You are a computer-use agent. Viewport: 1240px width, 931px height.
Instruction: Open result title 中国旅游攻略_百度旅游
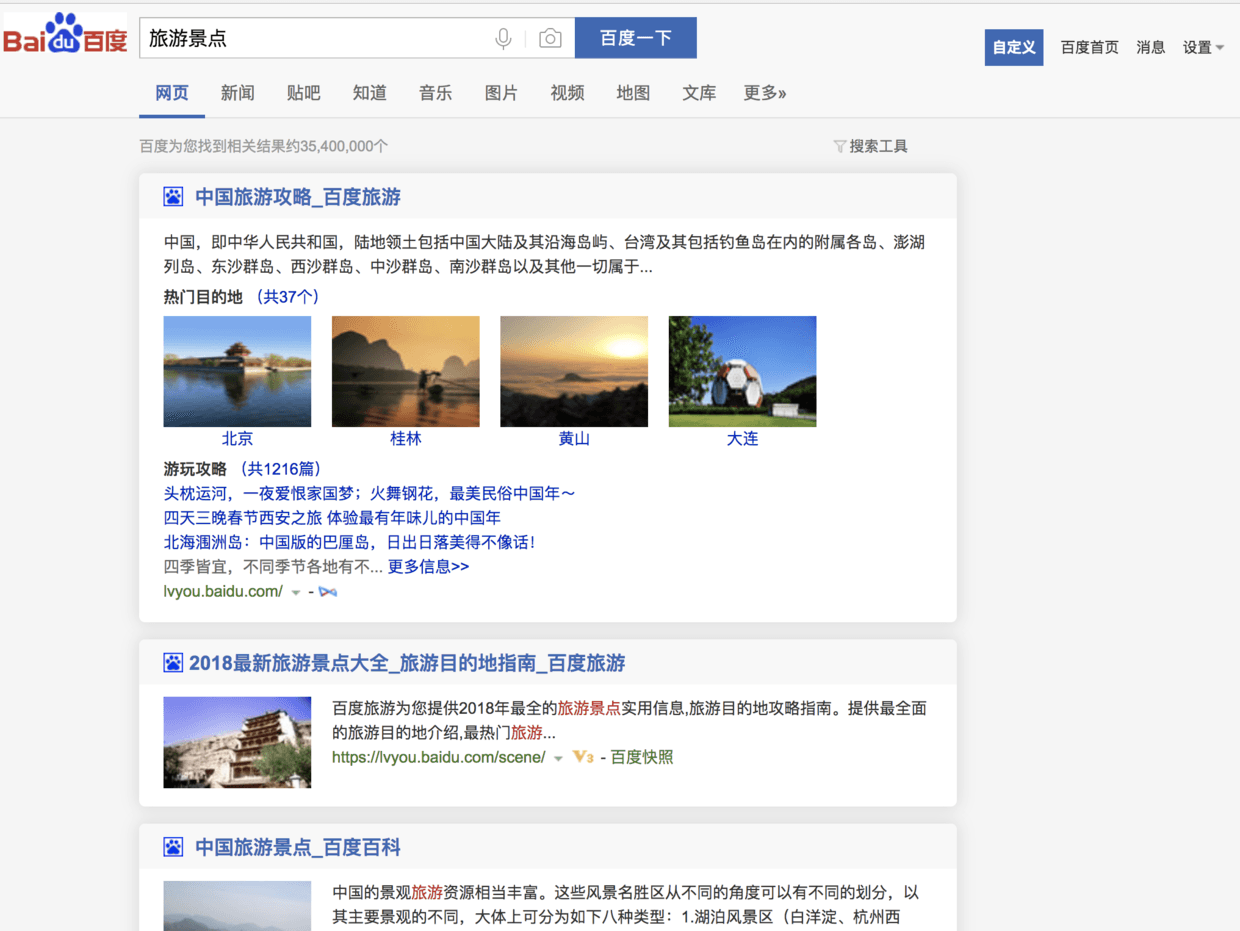298,197
